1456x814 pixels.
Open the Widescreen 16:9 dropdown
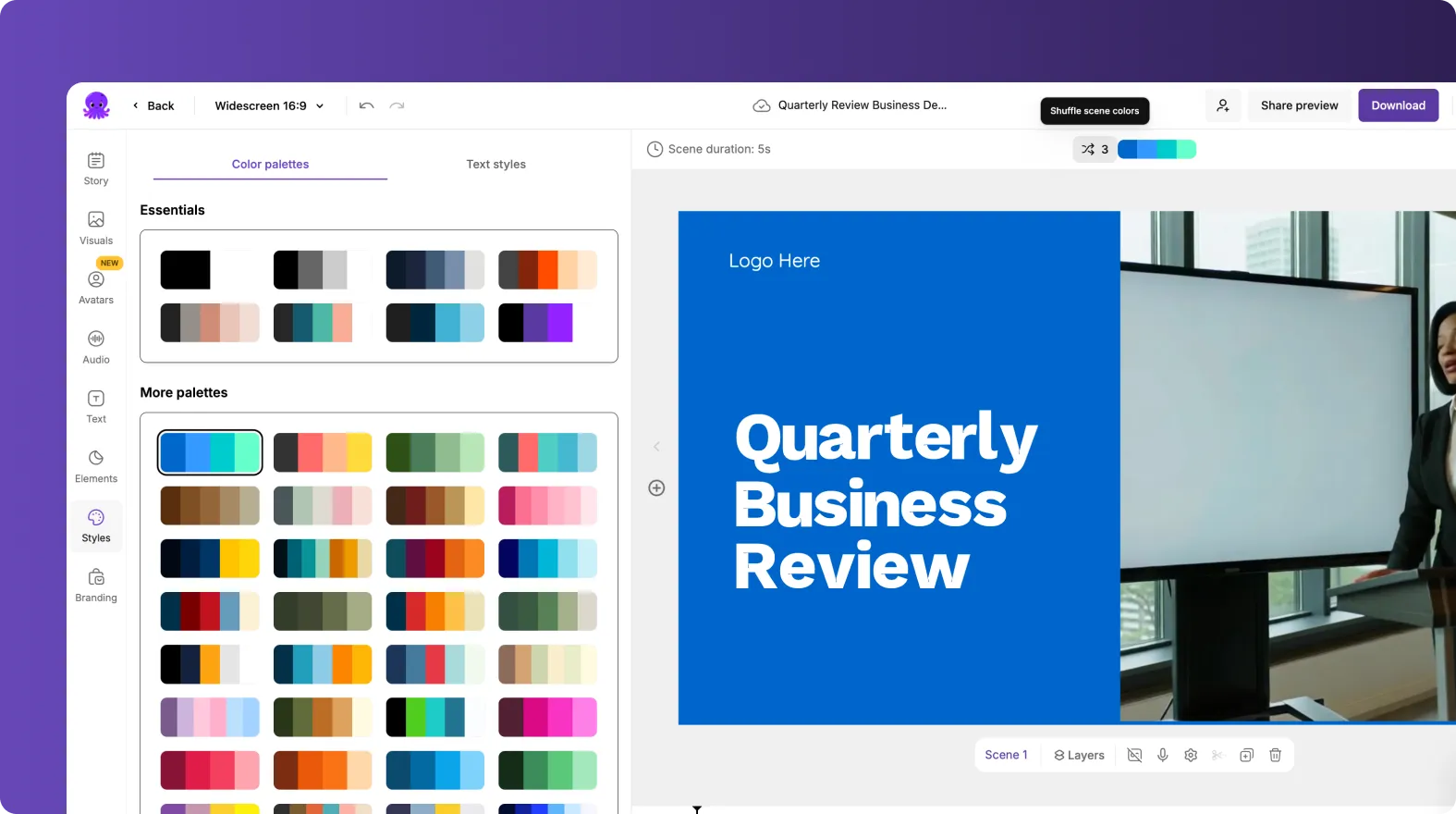pyautogui.click(x=269, y=105)
